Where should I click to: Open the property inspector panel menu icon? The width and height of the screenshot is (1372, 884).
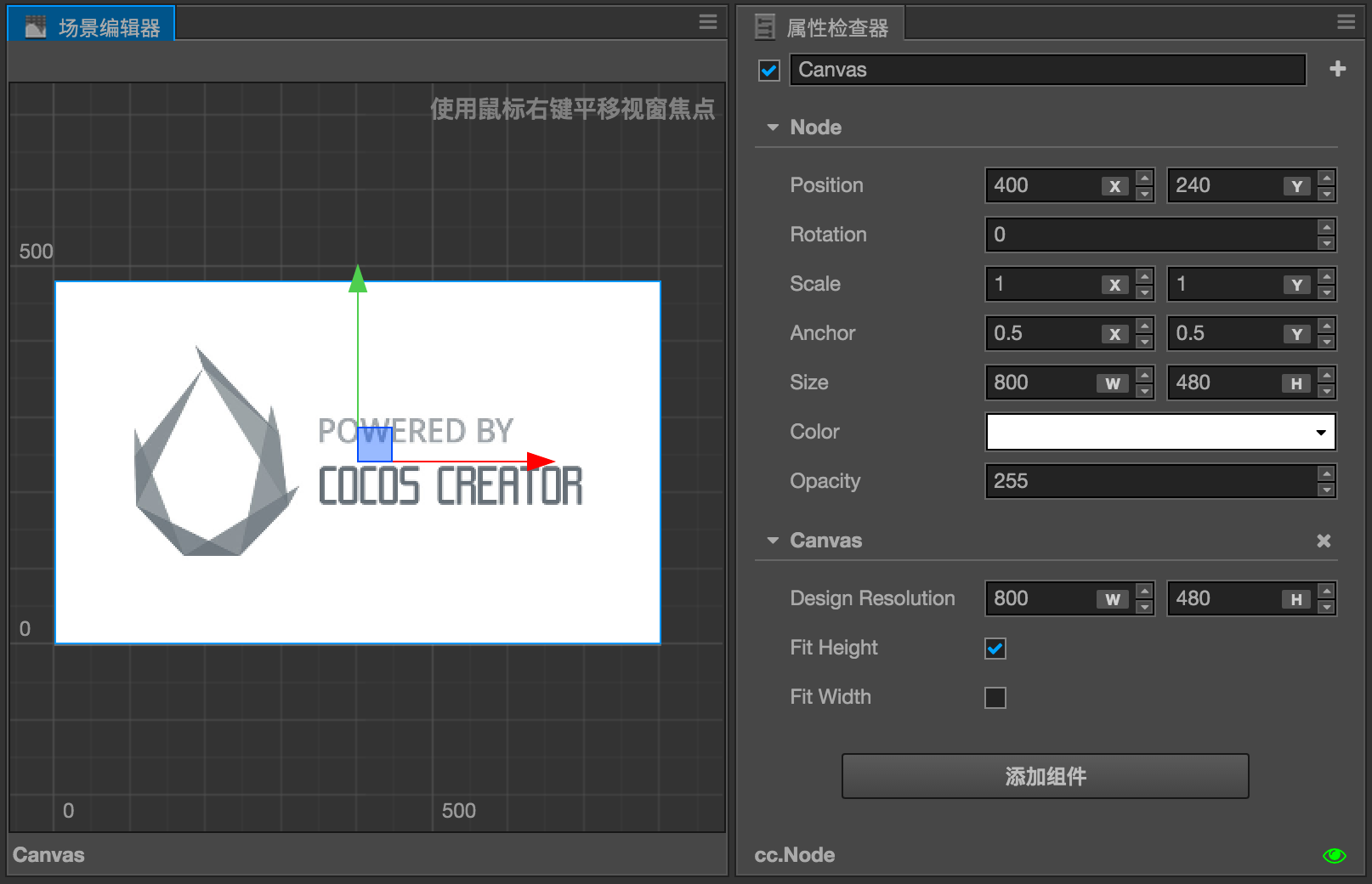pos(1346,22)
